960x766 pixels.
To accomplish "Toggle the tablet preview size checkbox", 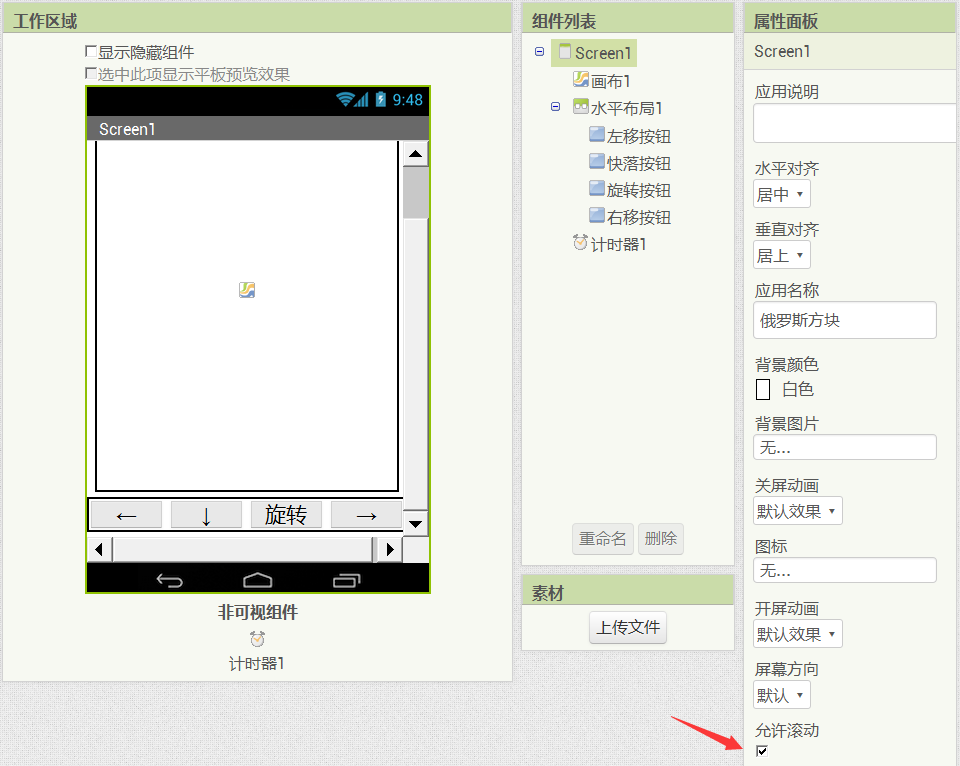I will [x=91, y=74].
